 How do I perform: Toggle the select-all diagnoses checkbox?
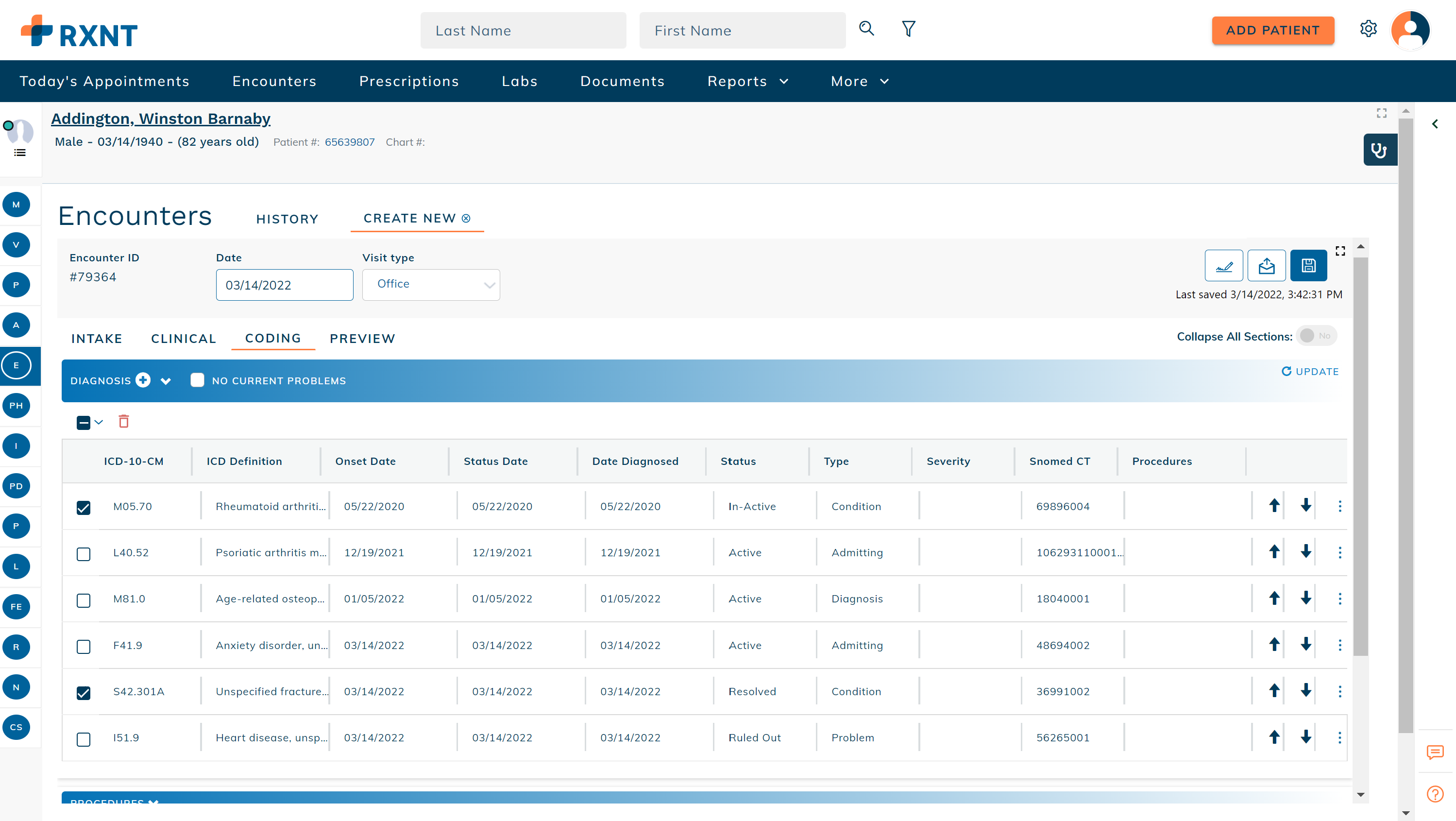pyautogui.click(x=83, y=422)
